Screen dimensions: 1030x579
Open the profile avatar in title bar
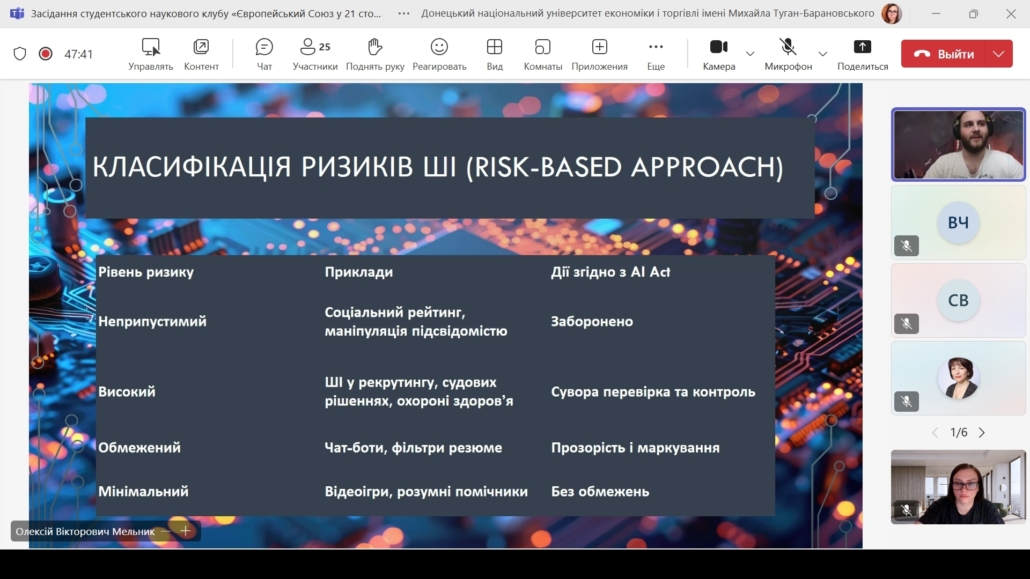coord(891,13)
